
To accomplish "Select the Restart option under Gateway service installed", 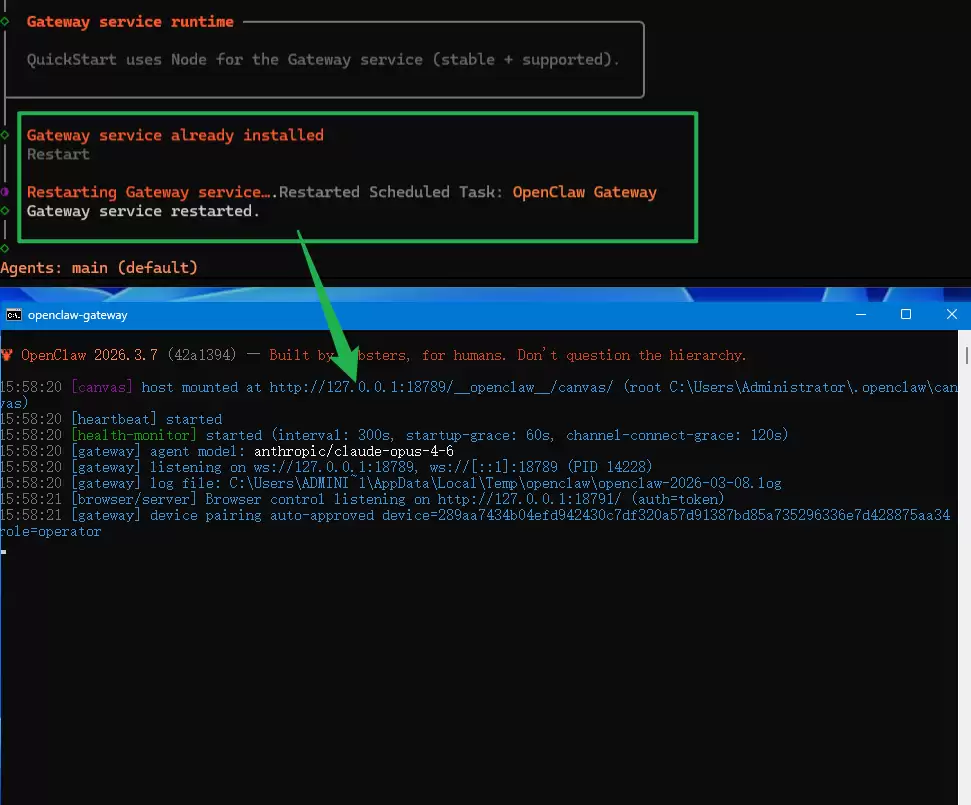I will point(58,154).
